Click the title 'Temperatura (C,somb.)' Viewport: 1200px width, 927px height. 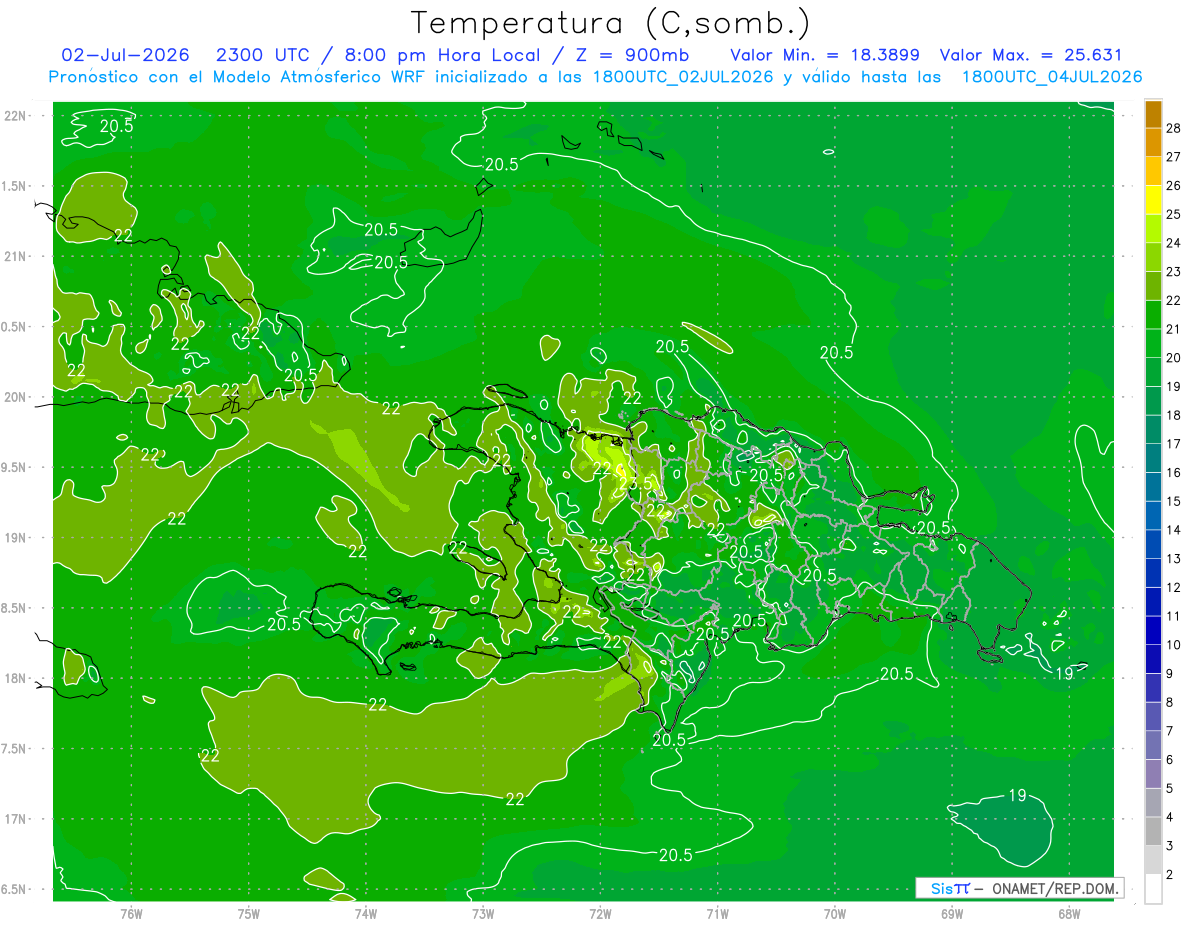tap(610, 23)
